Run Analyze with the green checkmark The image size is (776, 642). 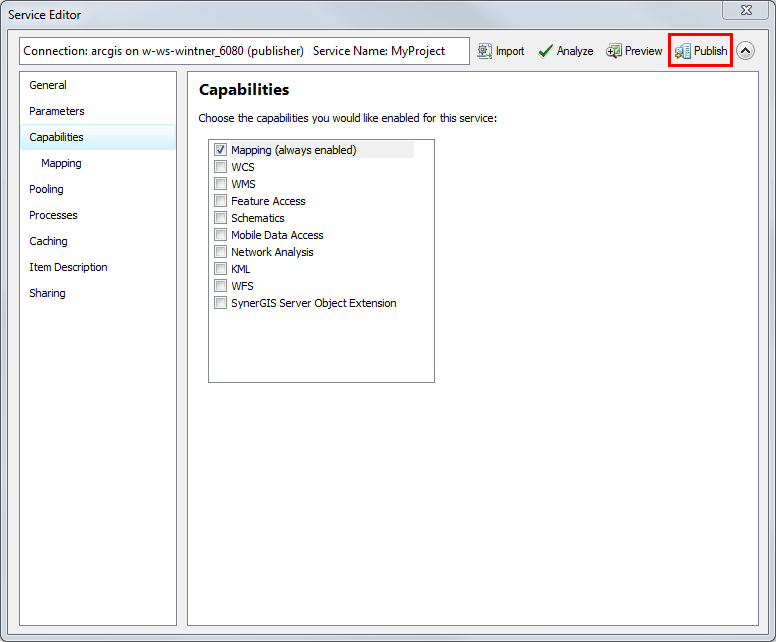click(546, 51)
